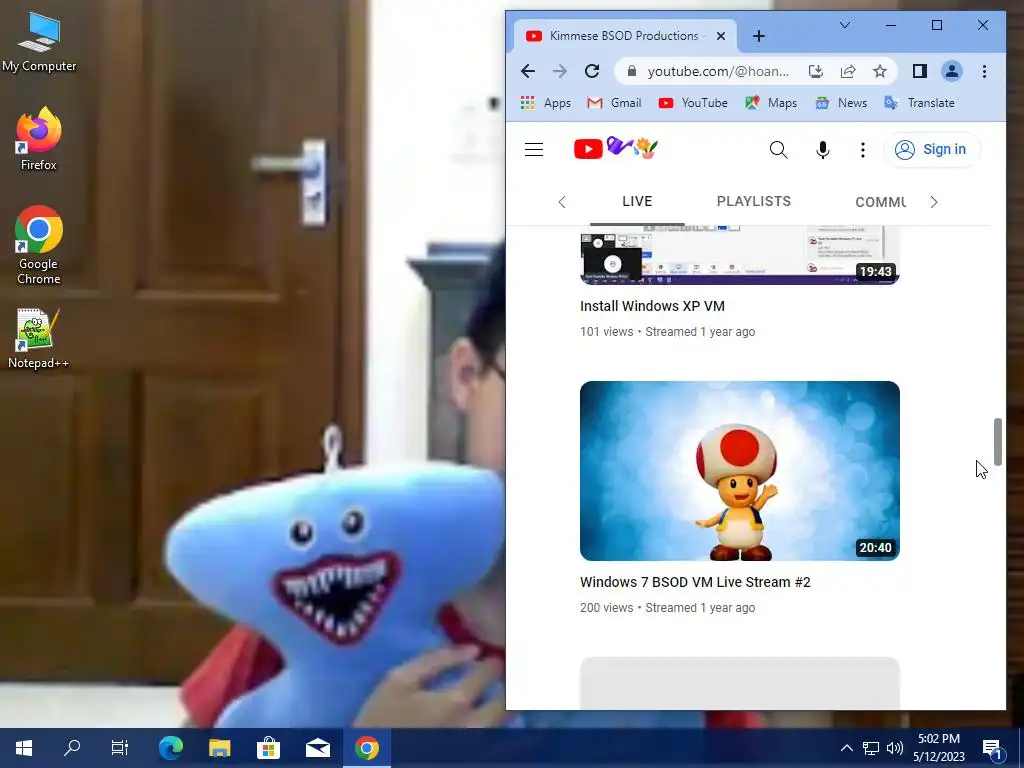
Task: Close the Kimmese BSOD Productions tab
Action: tap(721, 36)
